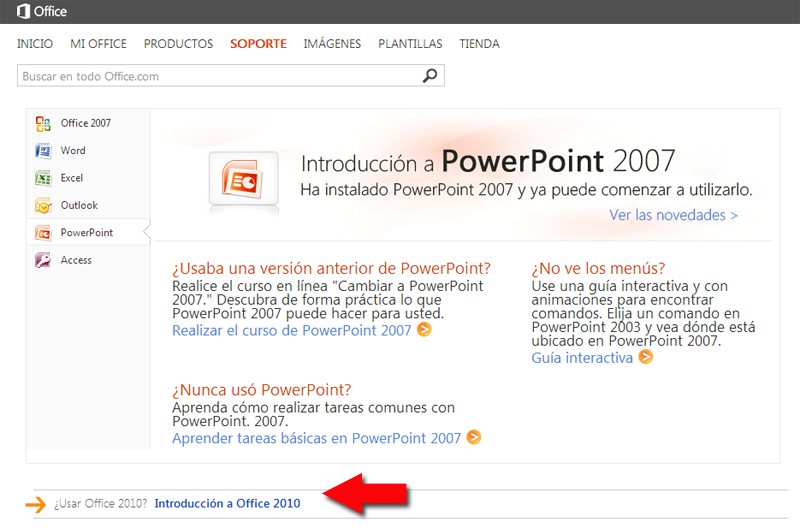The width and height of the screenshot is (800, 528).
Task: Select the Excel icon in sidebar
Action: click(x=43, y=178)
